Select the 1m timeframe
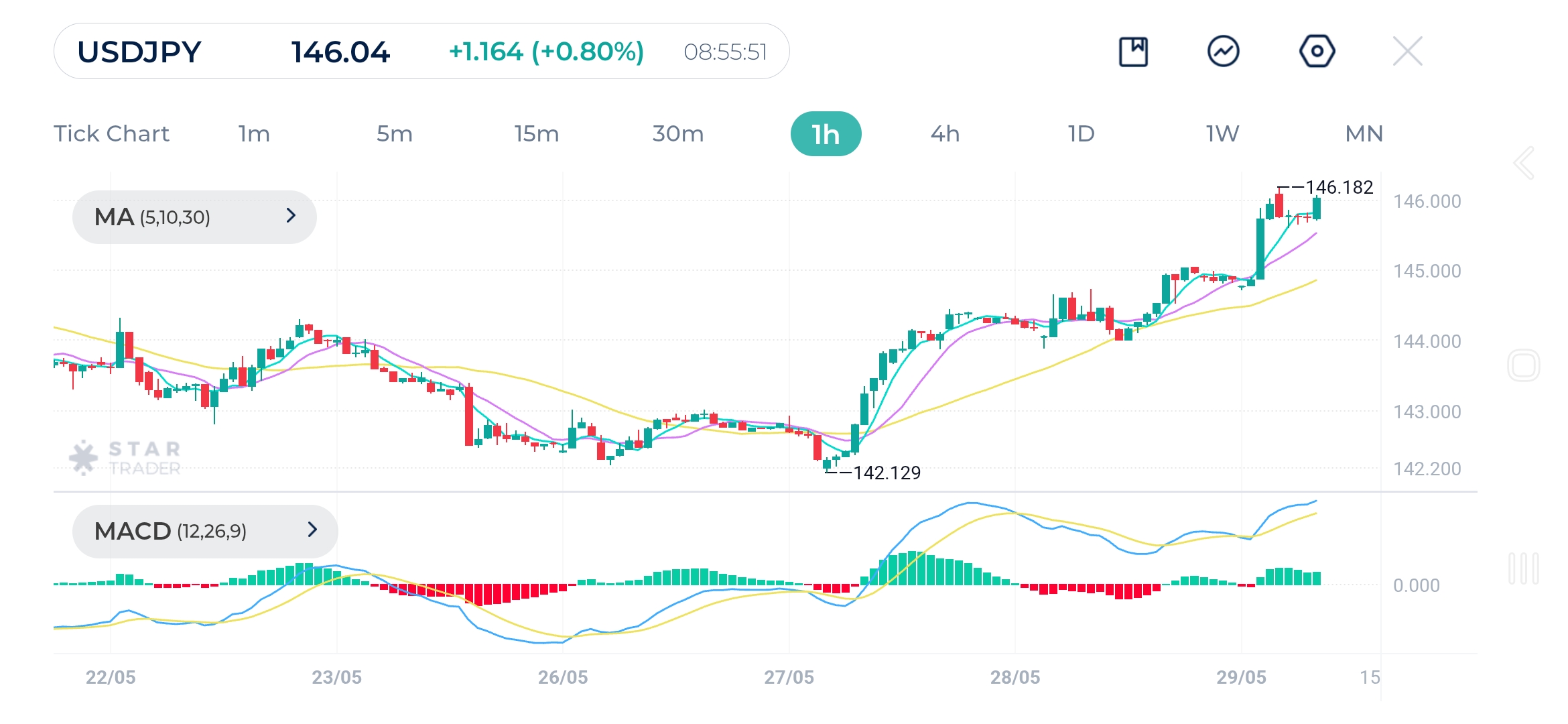1568x724 pixels. point(254,134)
